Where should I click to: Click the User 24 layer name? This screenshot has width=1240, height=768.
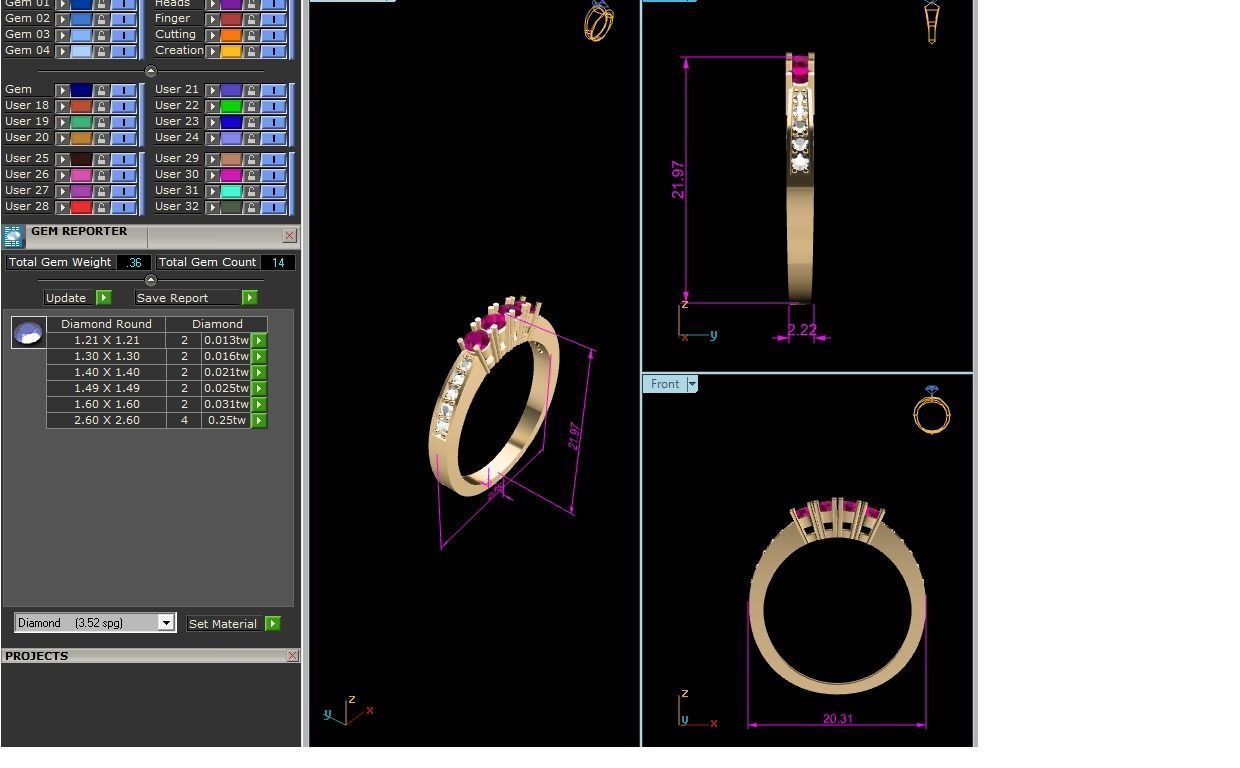click(177, 137)
